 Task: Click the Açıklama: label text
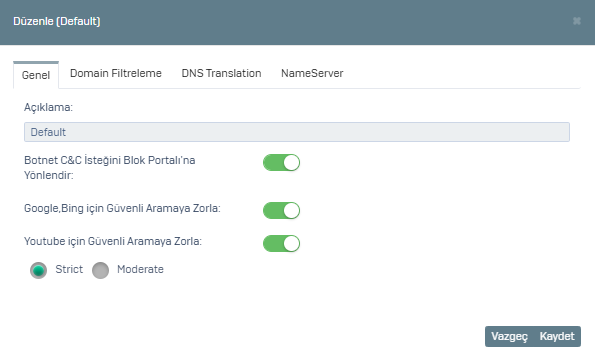click(x=48, y=107)
